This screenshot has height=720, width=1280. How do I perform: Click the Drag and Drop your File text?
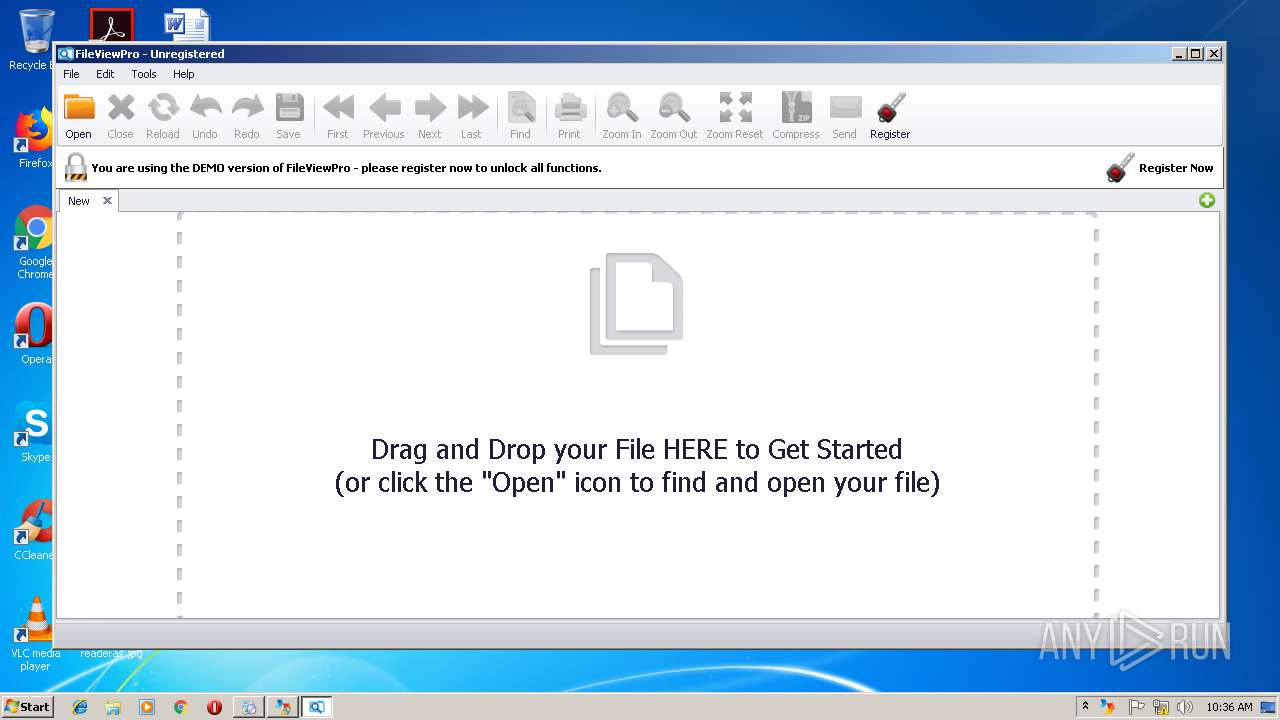point(637,449)
